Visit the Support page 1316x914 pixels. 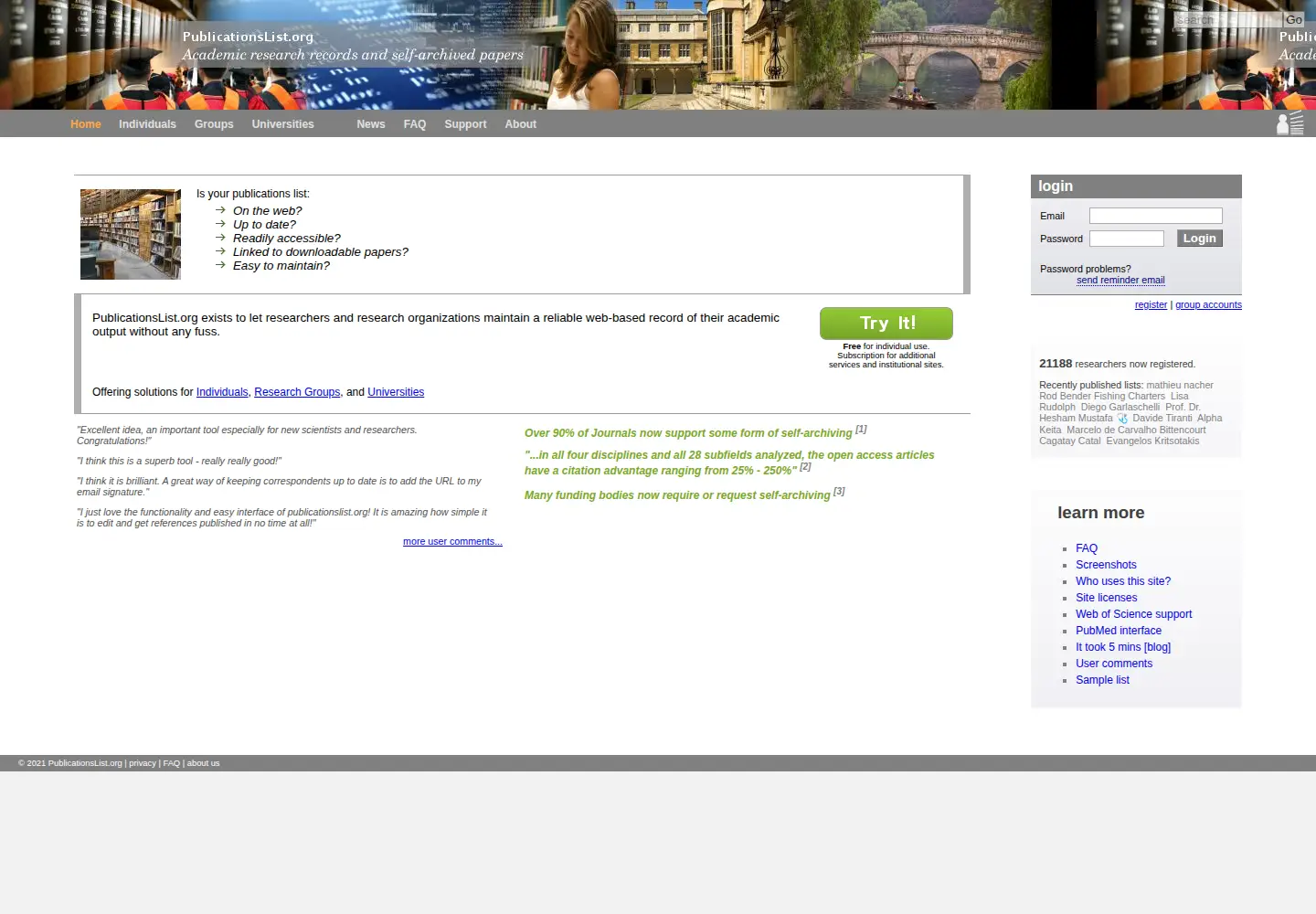[x=465, y=124]
